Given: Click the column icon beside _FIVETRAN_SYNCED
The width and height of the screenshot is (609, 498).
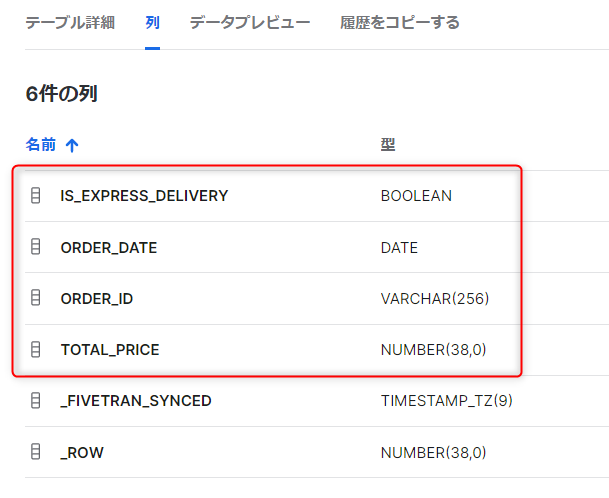Looking at the screenshot, I should click(35, 400).
